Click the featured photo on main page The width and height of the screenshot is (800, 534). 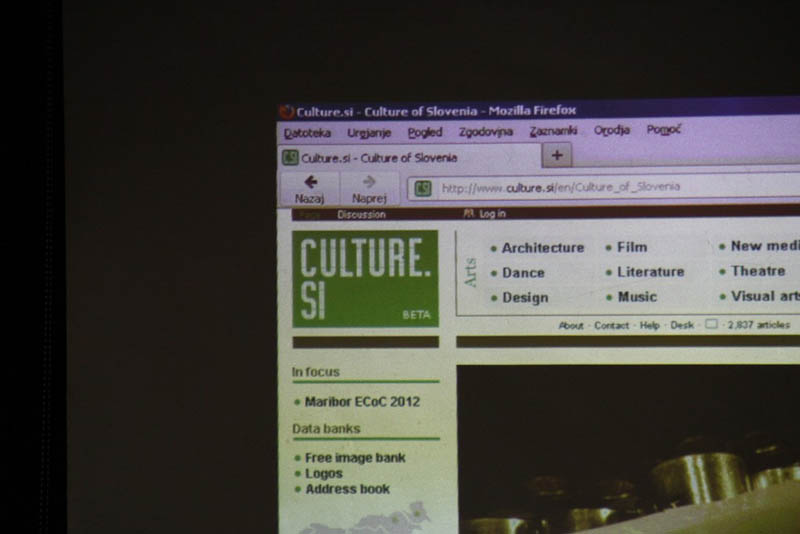point(628,449)
